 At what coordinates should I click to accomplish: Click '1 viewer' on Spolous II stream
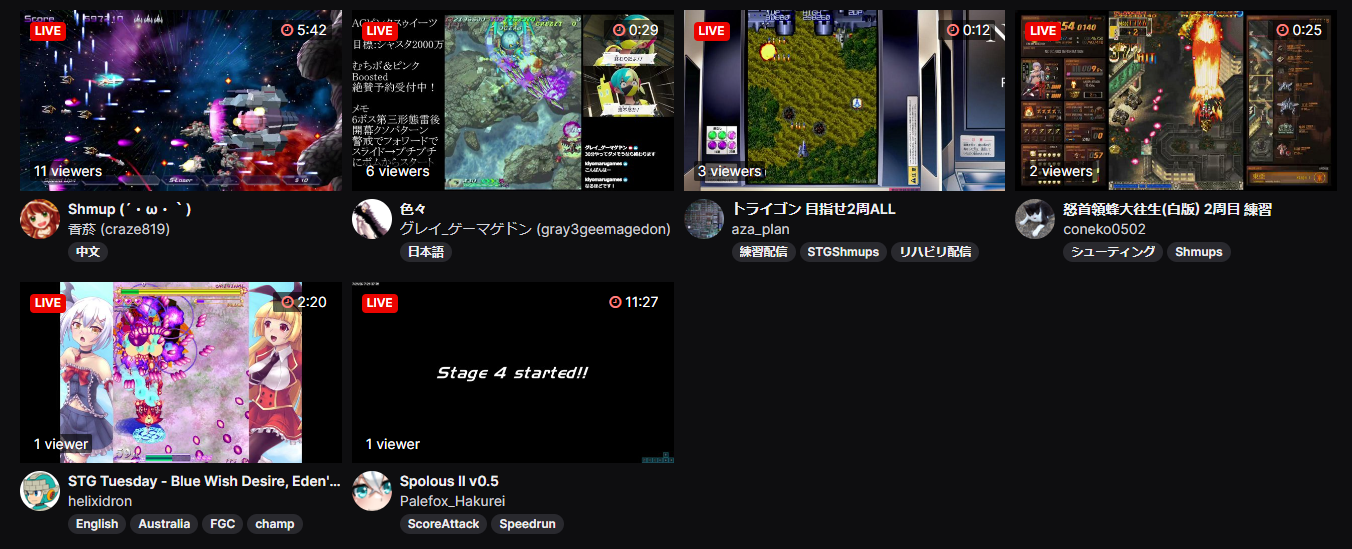pyautogui.click(x=393, y=444)
